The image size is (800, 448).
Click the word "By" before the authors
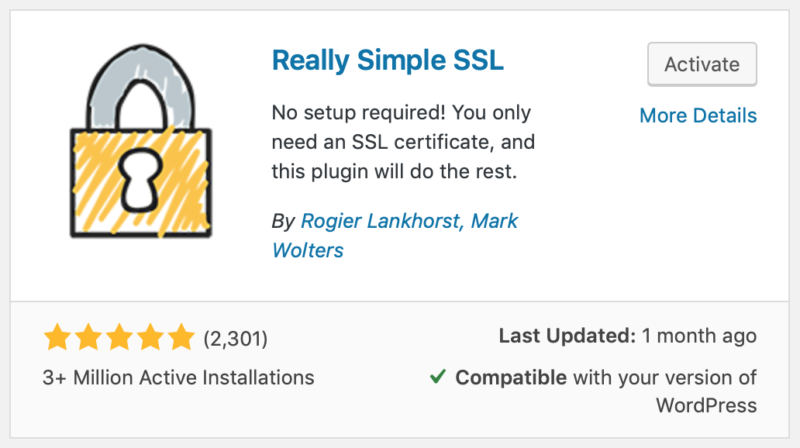[x=282, y=220]
